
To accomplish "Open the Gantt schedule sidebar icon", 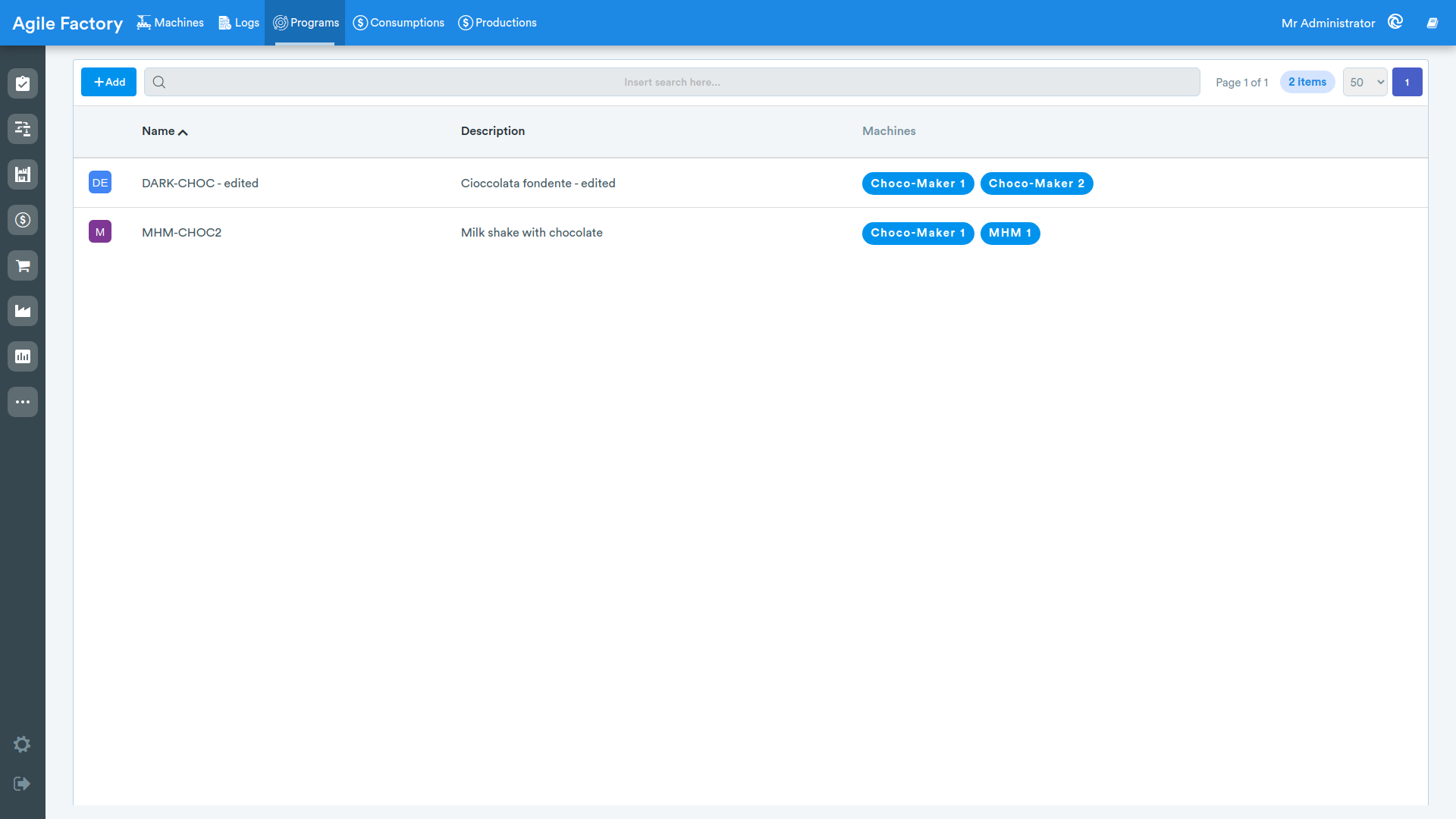I will click(x=23, y=129).
